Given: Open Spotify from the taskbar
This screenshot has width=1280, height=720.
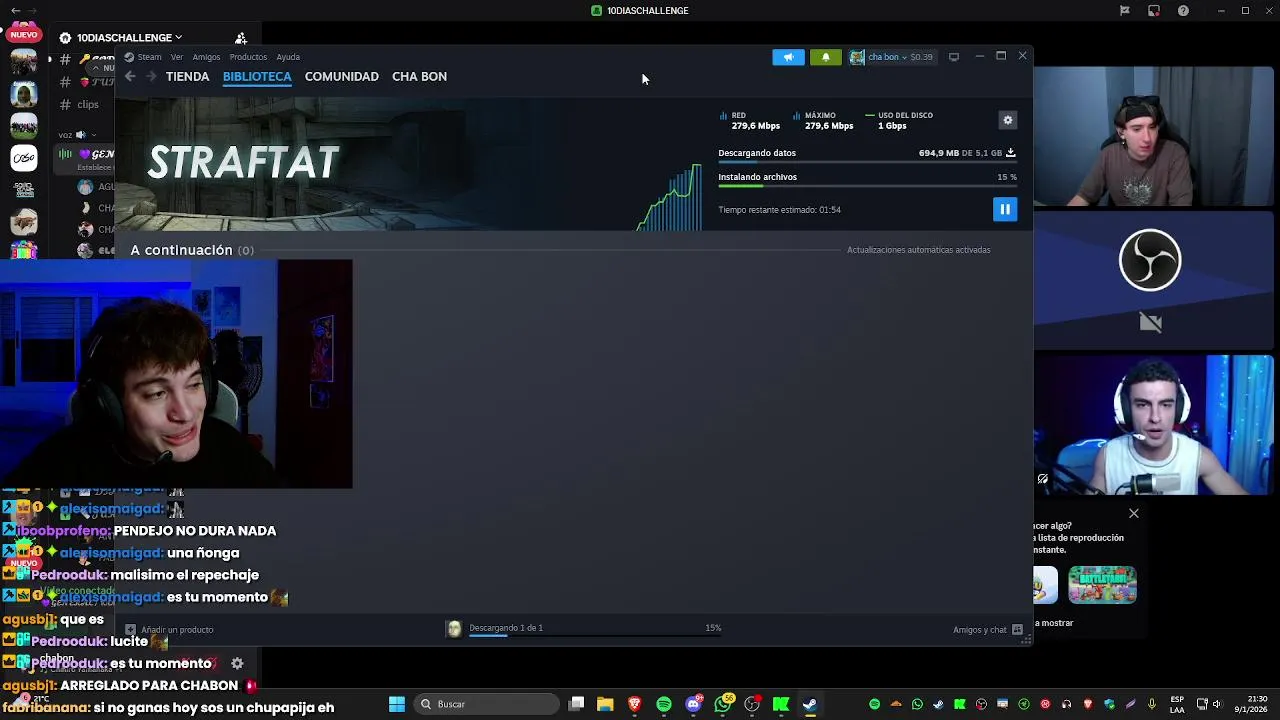Looking at the screenshot, I should click(x=664, y=704).
